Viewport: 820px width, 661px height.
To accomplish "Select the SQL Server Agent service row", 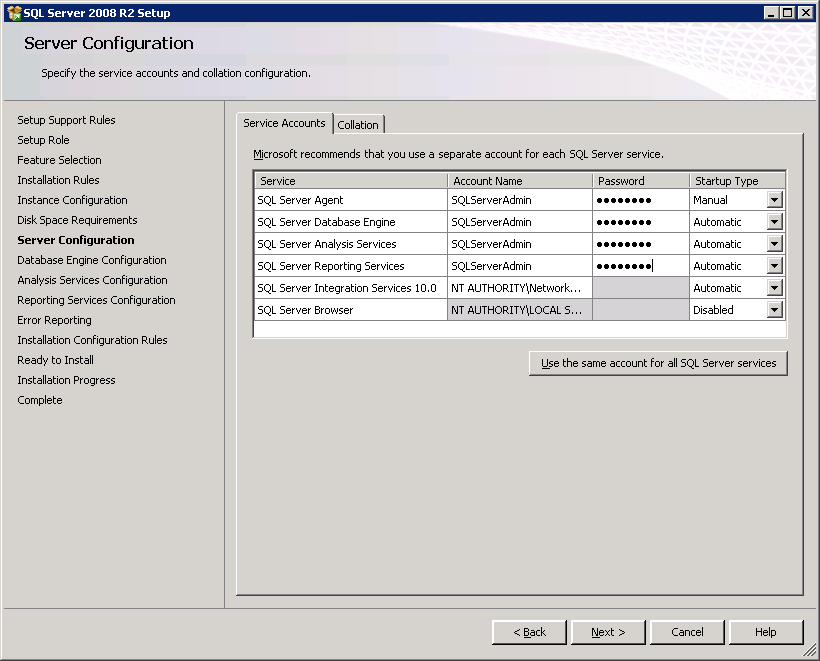I will pos(351,200).
